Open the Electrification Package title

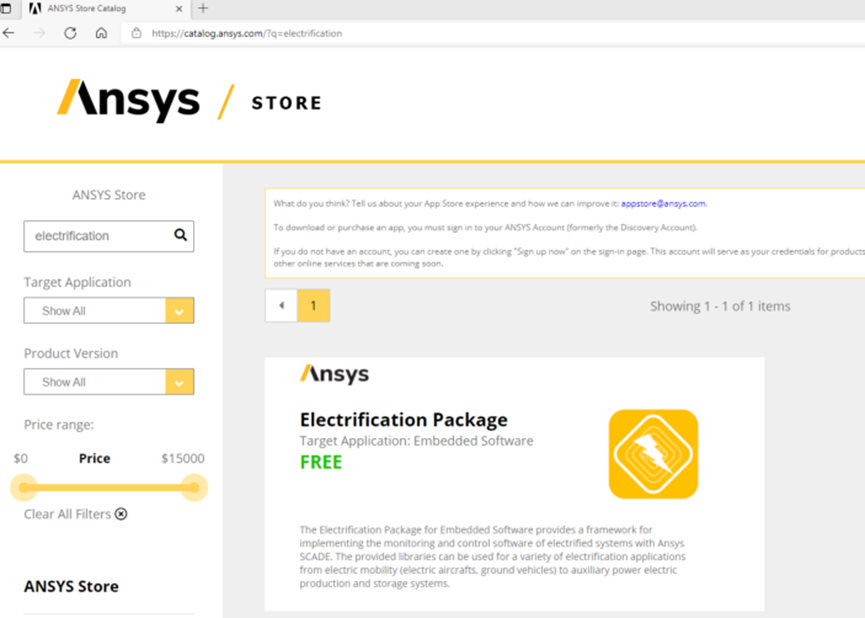402,419
